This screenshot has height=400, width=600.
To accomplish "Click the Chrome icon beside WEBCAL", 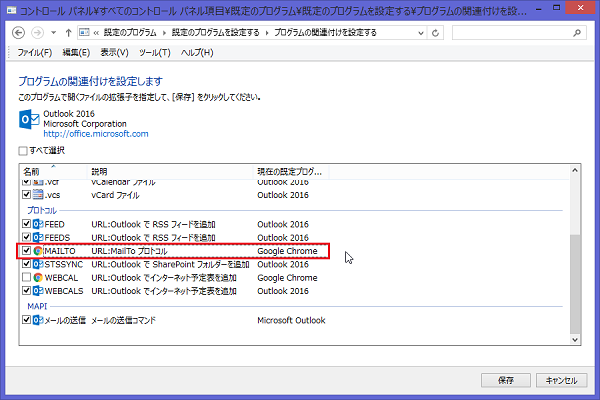I will [x=38, y=278].
